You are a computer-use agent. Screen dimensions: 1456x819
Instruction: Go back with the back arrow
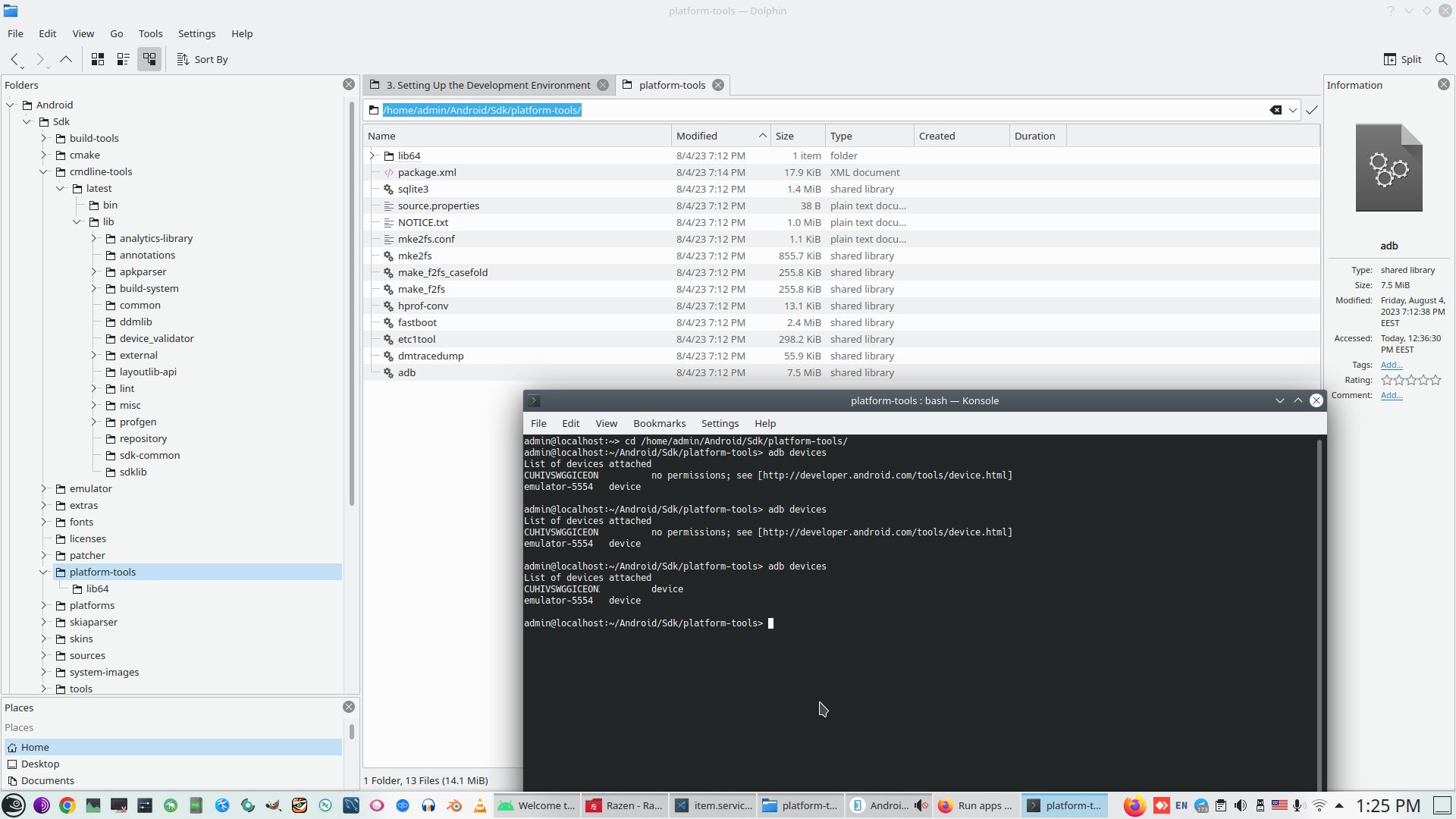click(x=14, y=59)
